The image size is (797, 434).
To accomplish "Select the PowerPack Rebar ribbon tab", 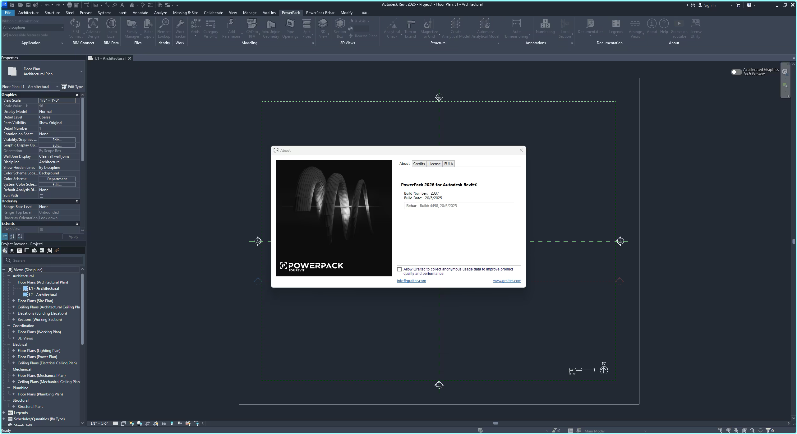I will click(320, 12).
